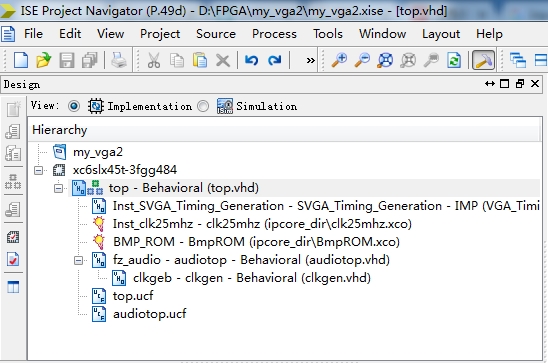
Task: Select the my_vga2 project item
Action: [x=98, y=152]
